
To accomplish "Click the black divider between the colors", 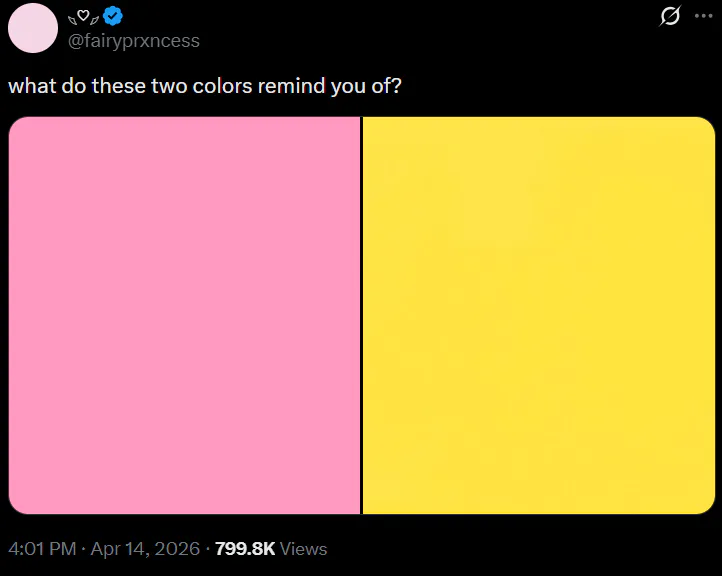I will pos(361,315).
